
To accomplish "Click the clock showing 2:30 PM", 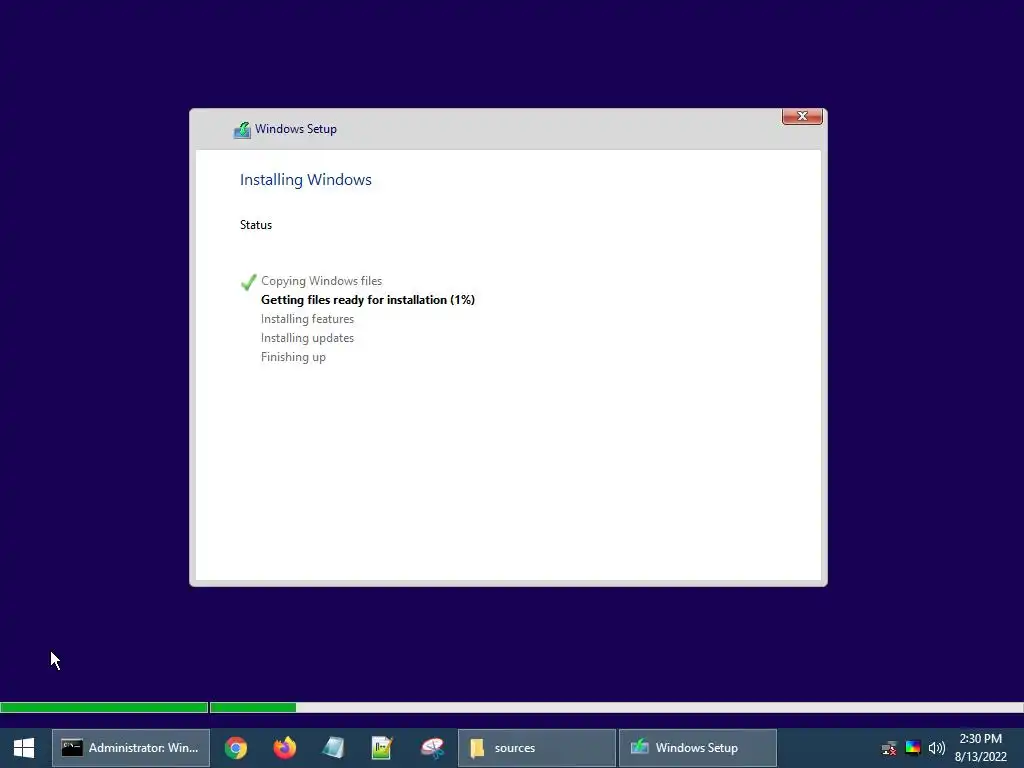I will click(980, 739).
